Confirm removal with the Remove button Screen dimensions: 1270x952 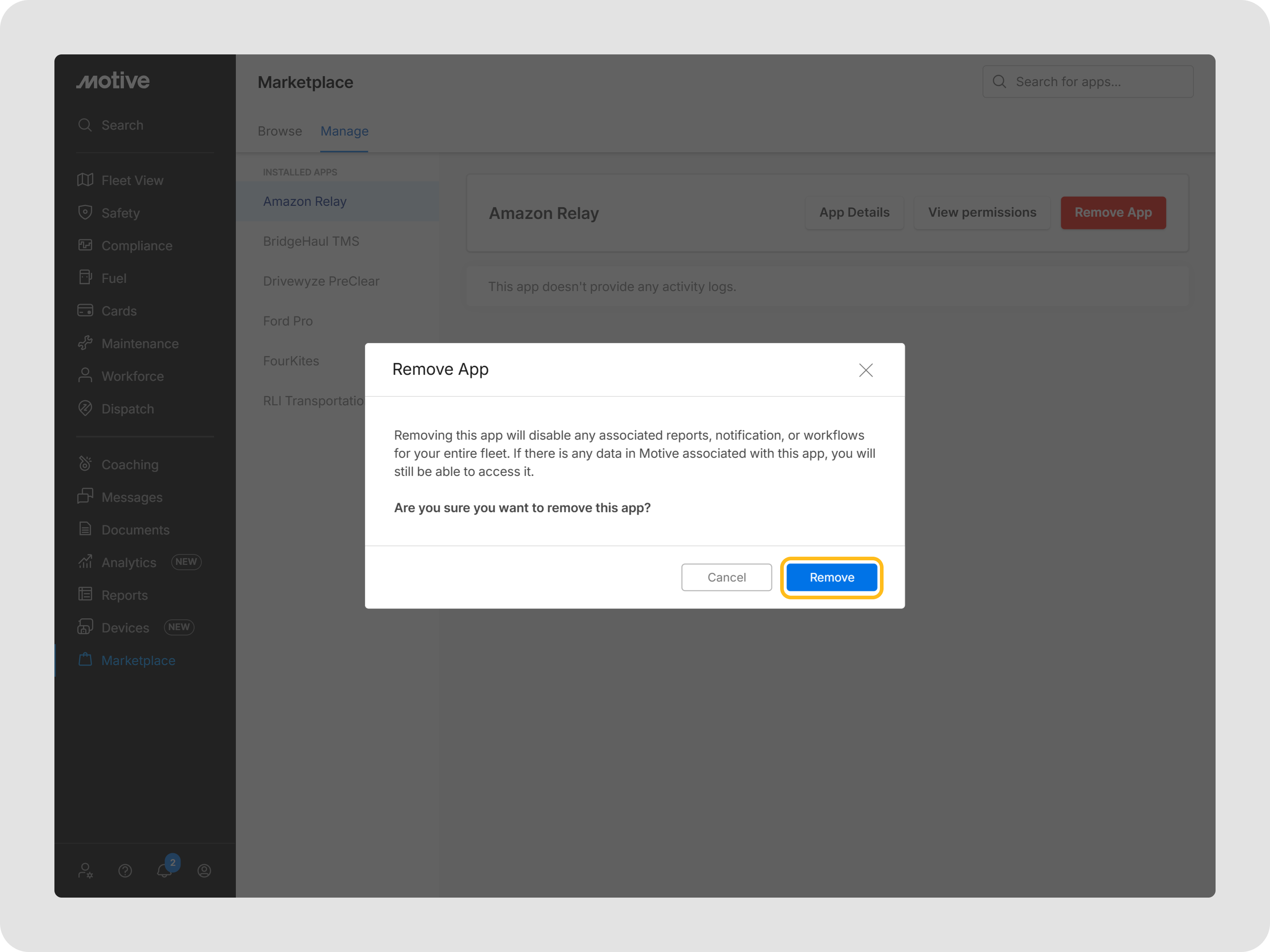coord(831,577)
